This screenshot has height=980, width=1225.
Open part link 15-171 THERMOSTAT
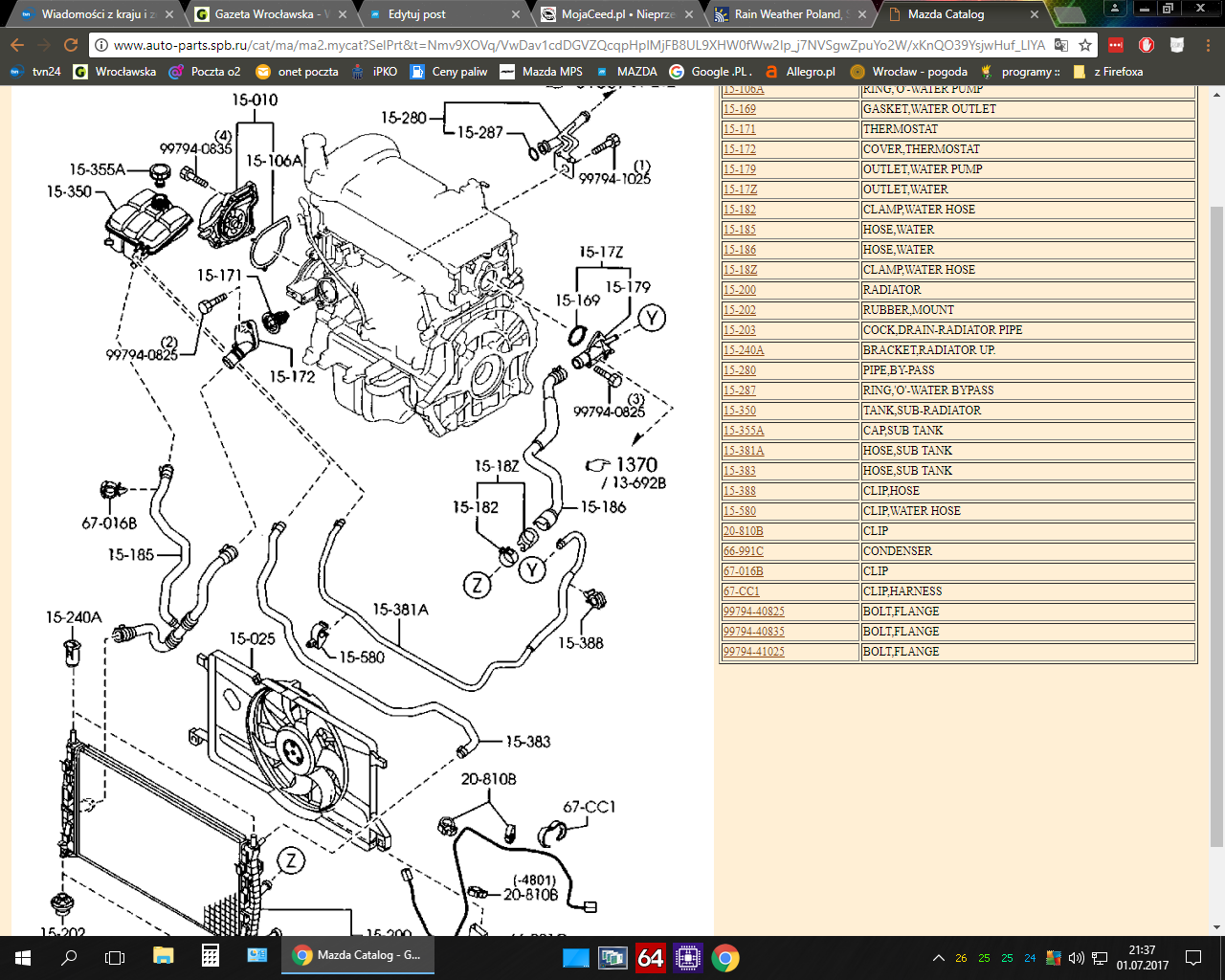[739, 129]
